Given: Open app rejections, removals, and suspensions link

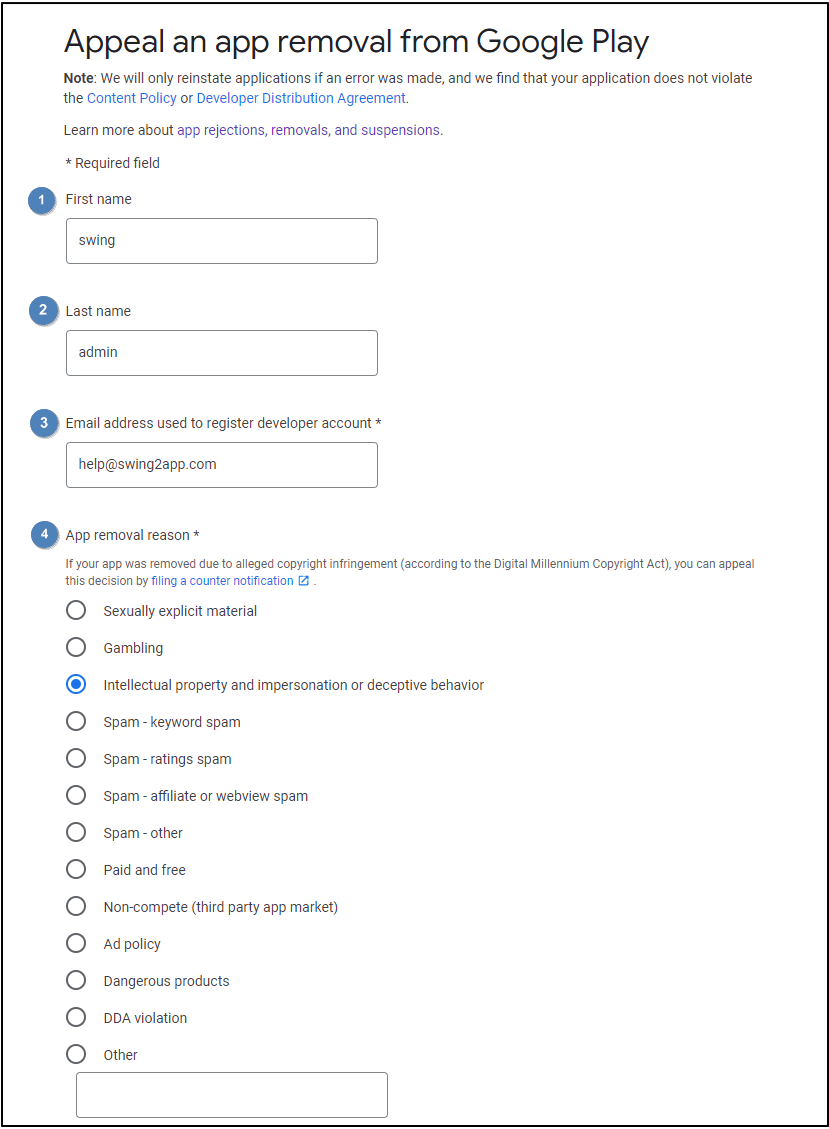Looking at the screenshot, I should click(x=309, y=130).
